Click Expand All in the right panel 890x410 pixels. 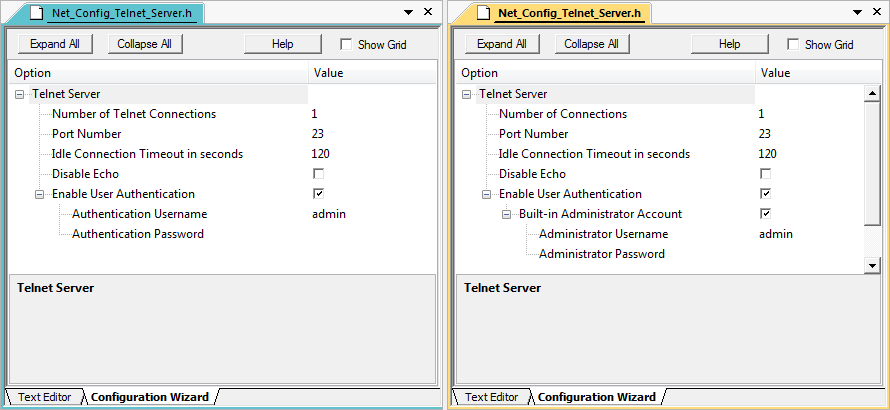[502, 44]
